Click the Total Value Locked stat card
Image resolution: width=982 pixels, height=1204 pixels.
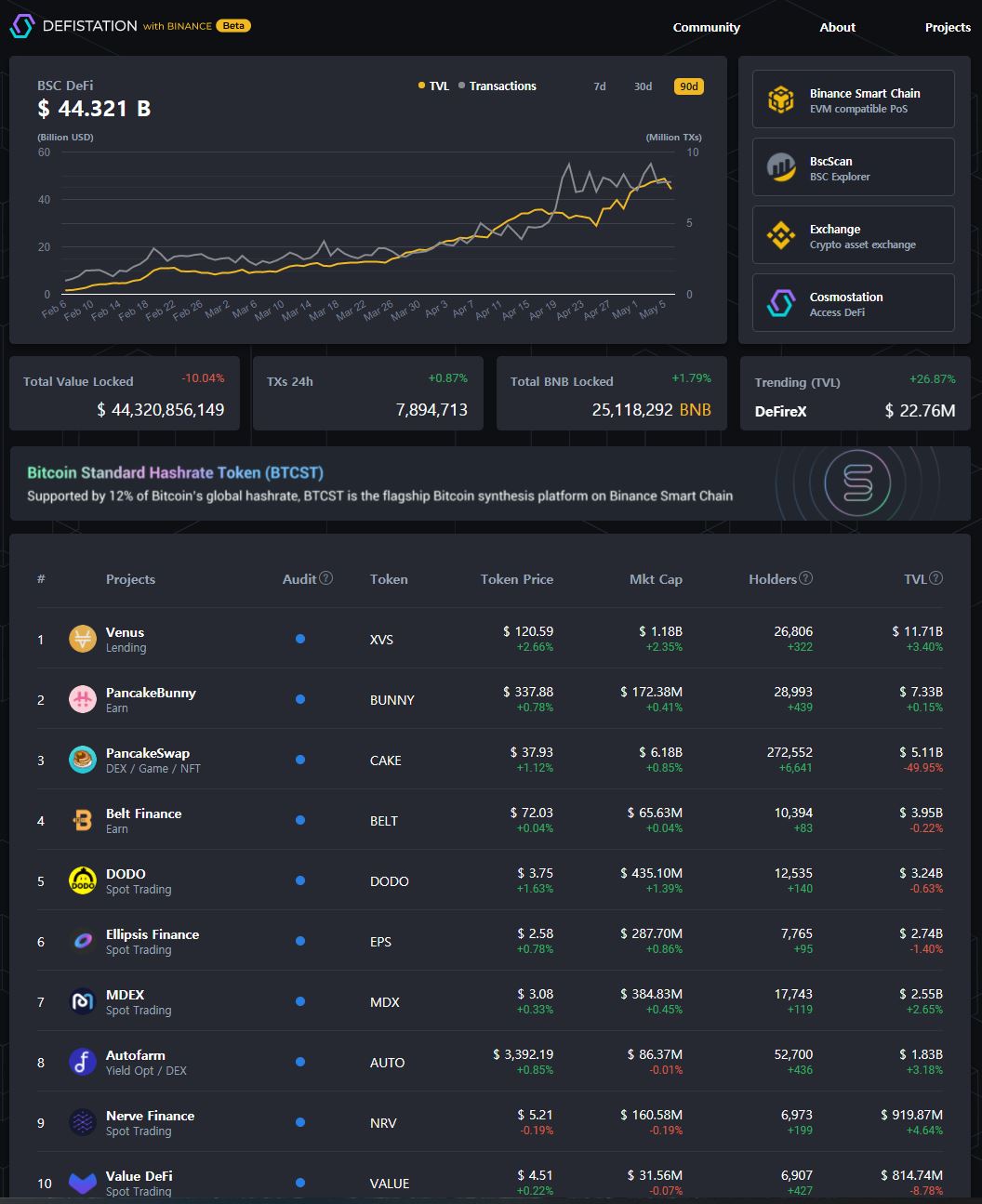pos(125,393)
